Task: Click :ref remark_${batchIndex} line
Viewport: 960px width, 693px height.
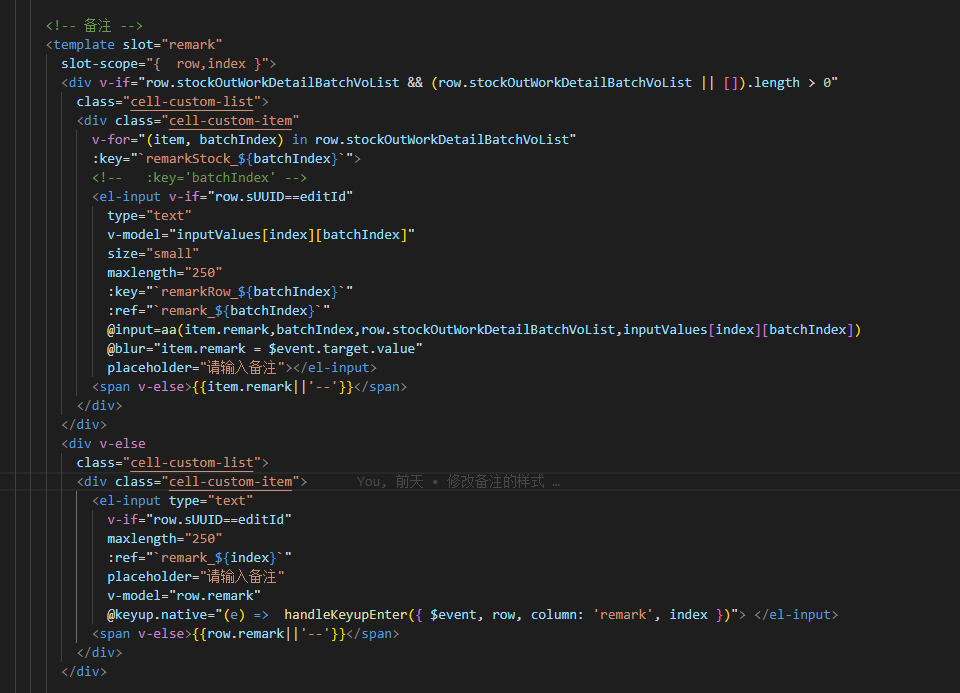Action: pyautogui.click(x=219, y=310)
